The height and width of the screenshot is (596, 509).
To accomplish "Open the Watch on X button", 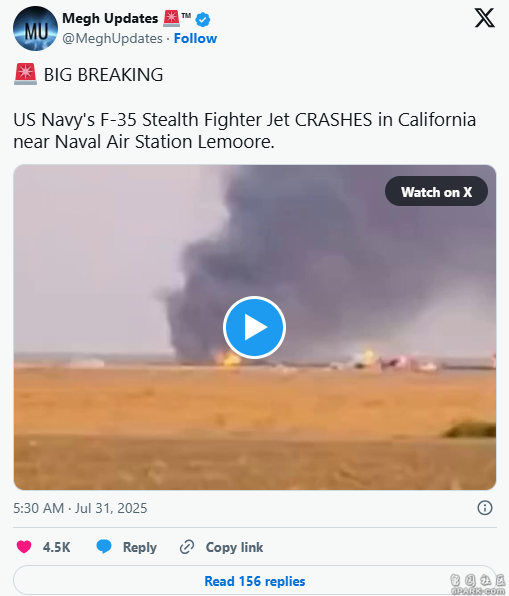I will (436, 192).
